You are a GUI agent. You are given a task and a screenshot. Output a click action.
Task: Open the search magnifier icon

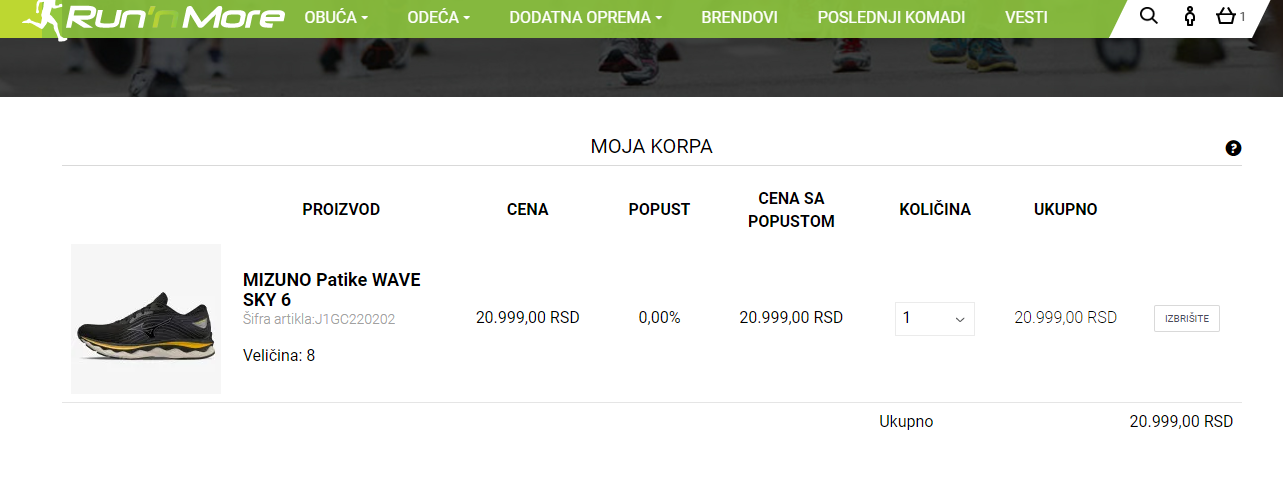pos(1149,16)
